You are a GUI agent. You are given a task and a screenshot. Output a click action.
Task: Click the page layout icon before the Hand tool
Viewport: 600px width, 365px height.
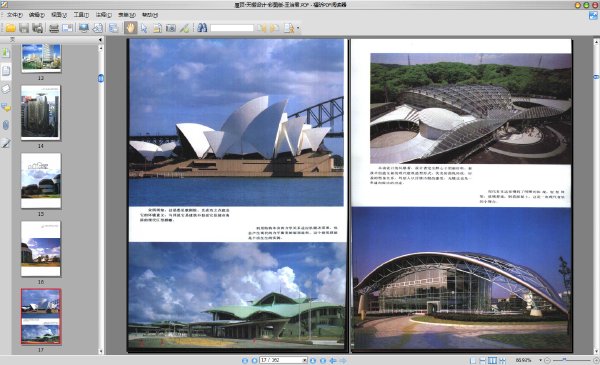(114, 28)
